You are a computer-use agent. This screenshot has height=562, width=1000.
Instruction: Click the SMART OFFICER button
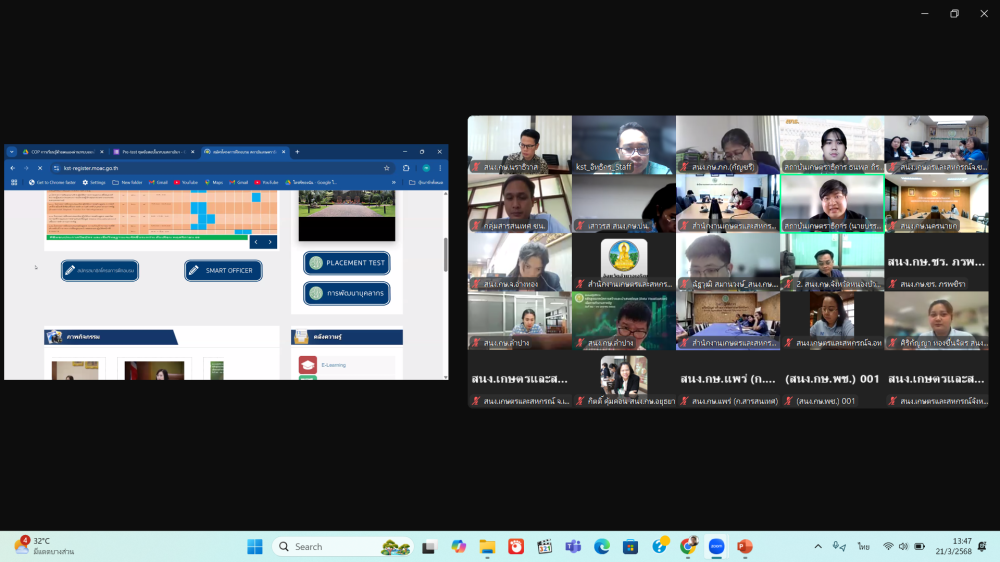point(223,270)
